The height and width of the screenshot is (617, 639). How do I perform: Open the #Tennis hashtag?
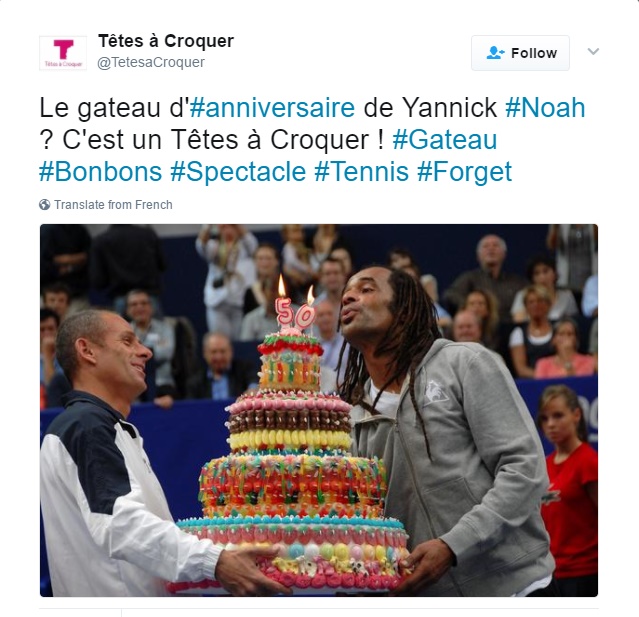[361, 172]
